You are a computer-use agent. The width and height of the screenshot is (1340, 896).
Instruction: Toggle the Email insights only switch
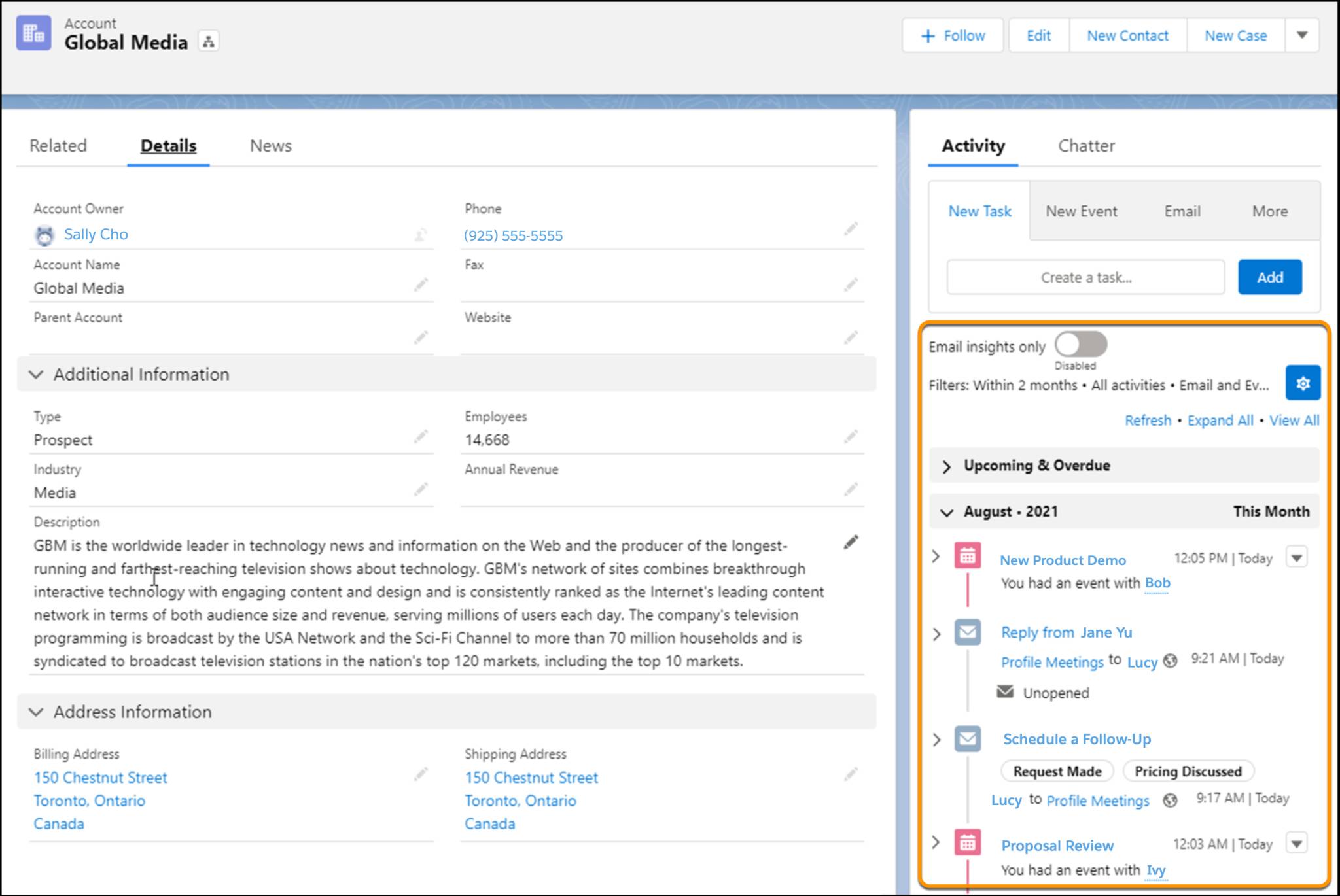click(1080, 346)
